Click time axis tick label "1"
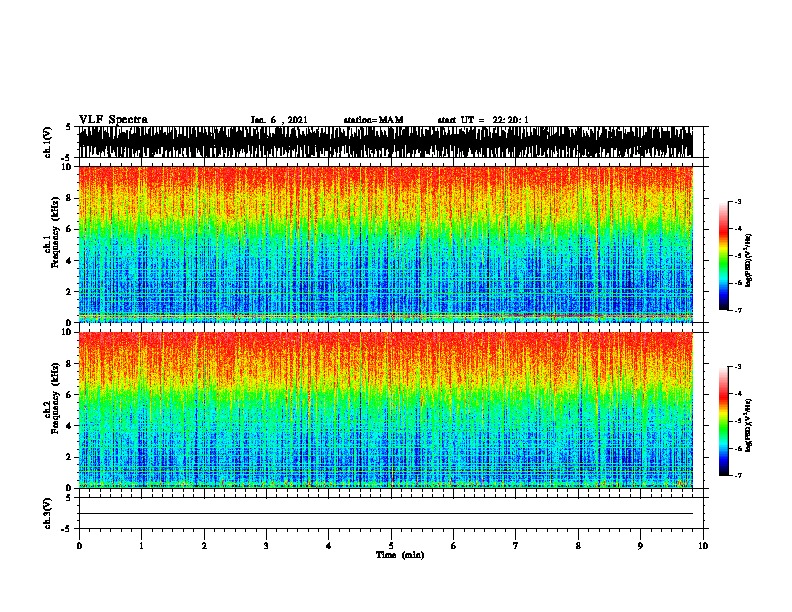Image resolution: width=792 pixels, height=612 pixels. tap(141, 546)
